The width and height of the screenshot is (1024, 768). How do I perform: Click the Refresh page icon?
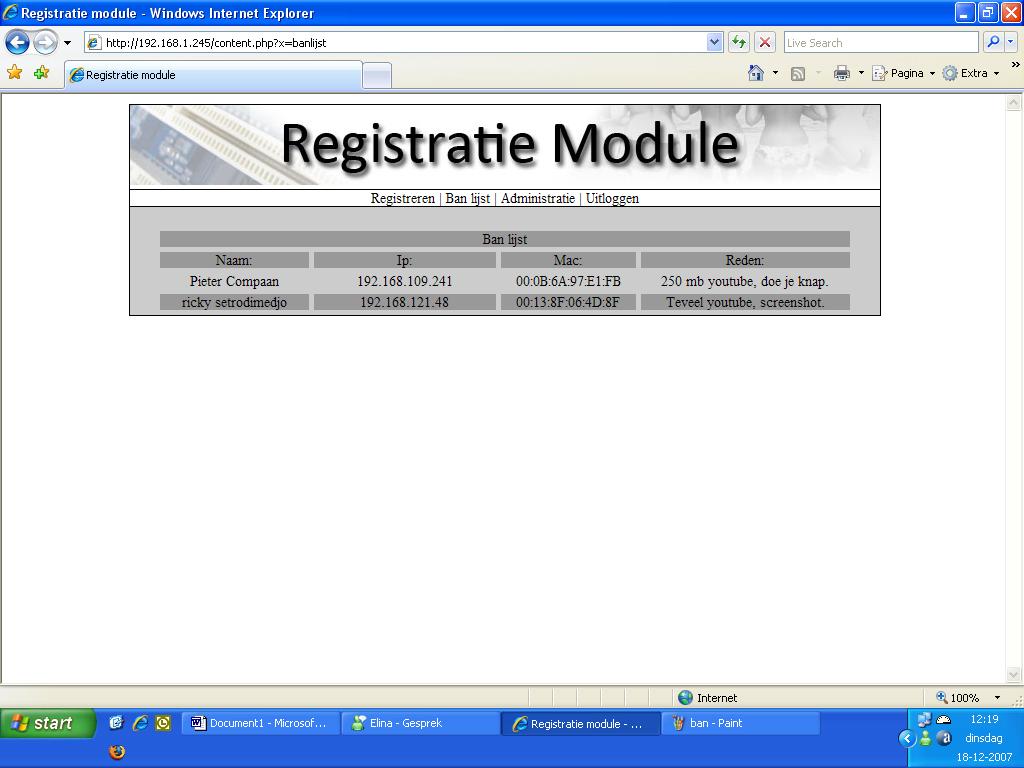739,42
